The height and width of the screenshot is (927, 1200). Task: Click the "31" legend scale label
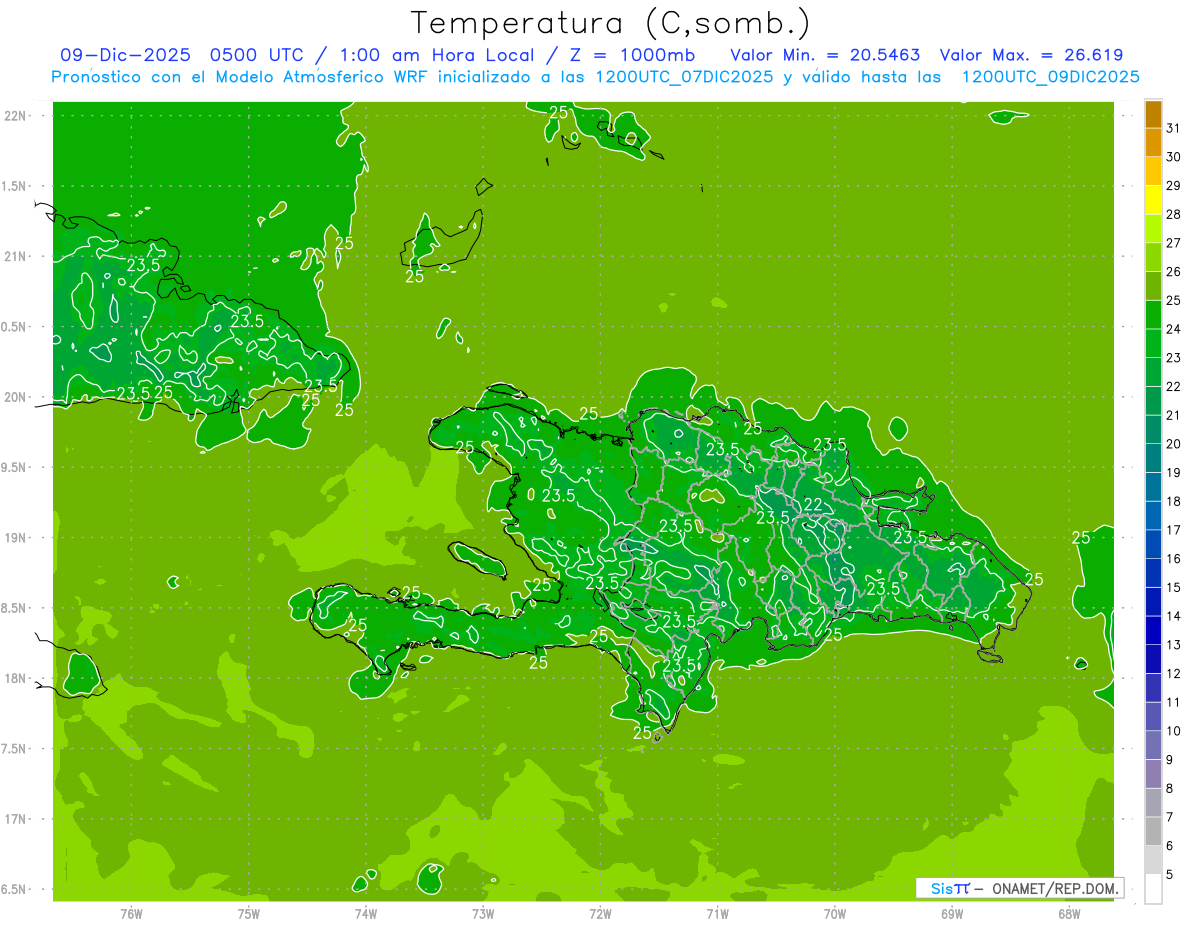click(1173, 128)
